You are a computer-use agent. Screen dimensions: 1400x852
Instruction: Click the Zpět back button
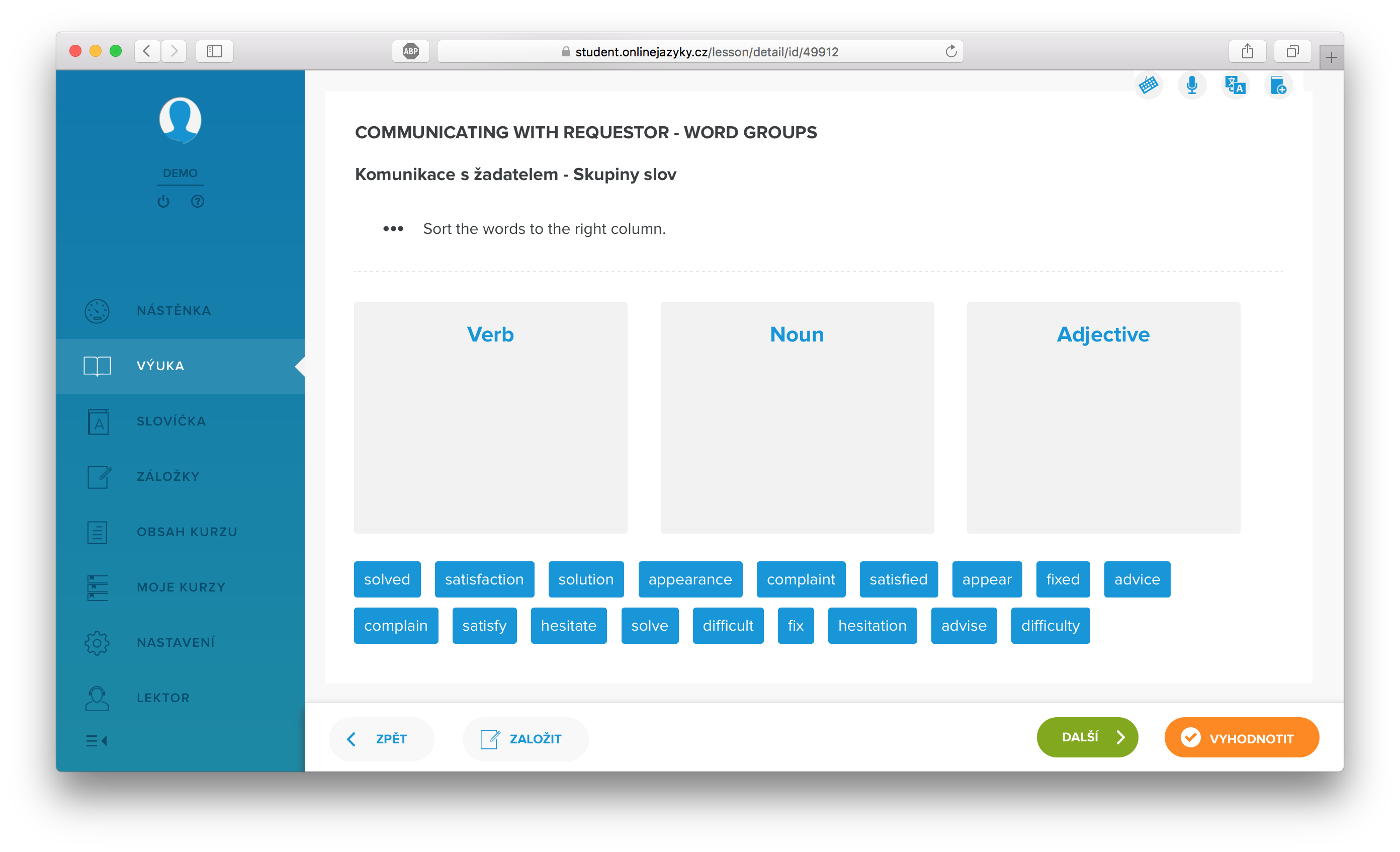[381, 738]
